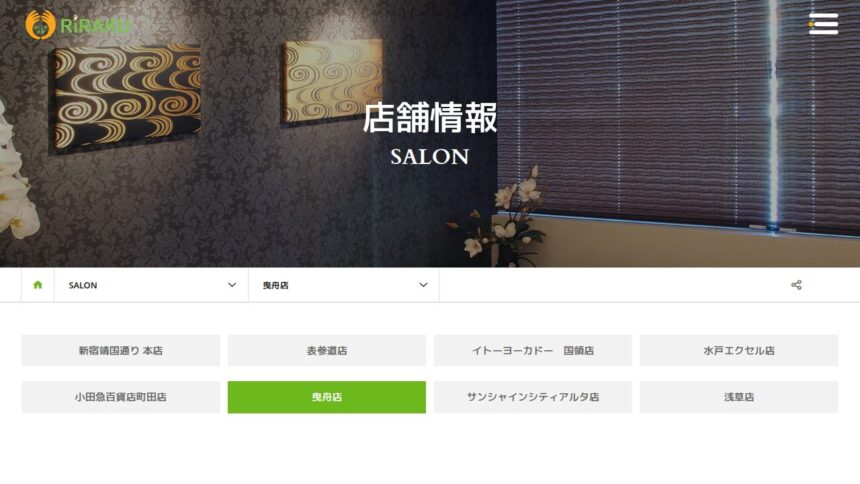Select the 新宿靖国通り 本店 store tab

tap(121, 351)
